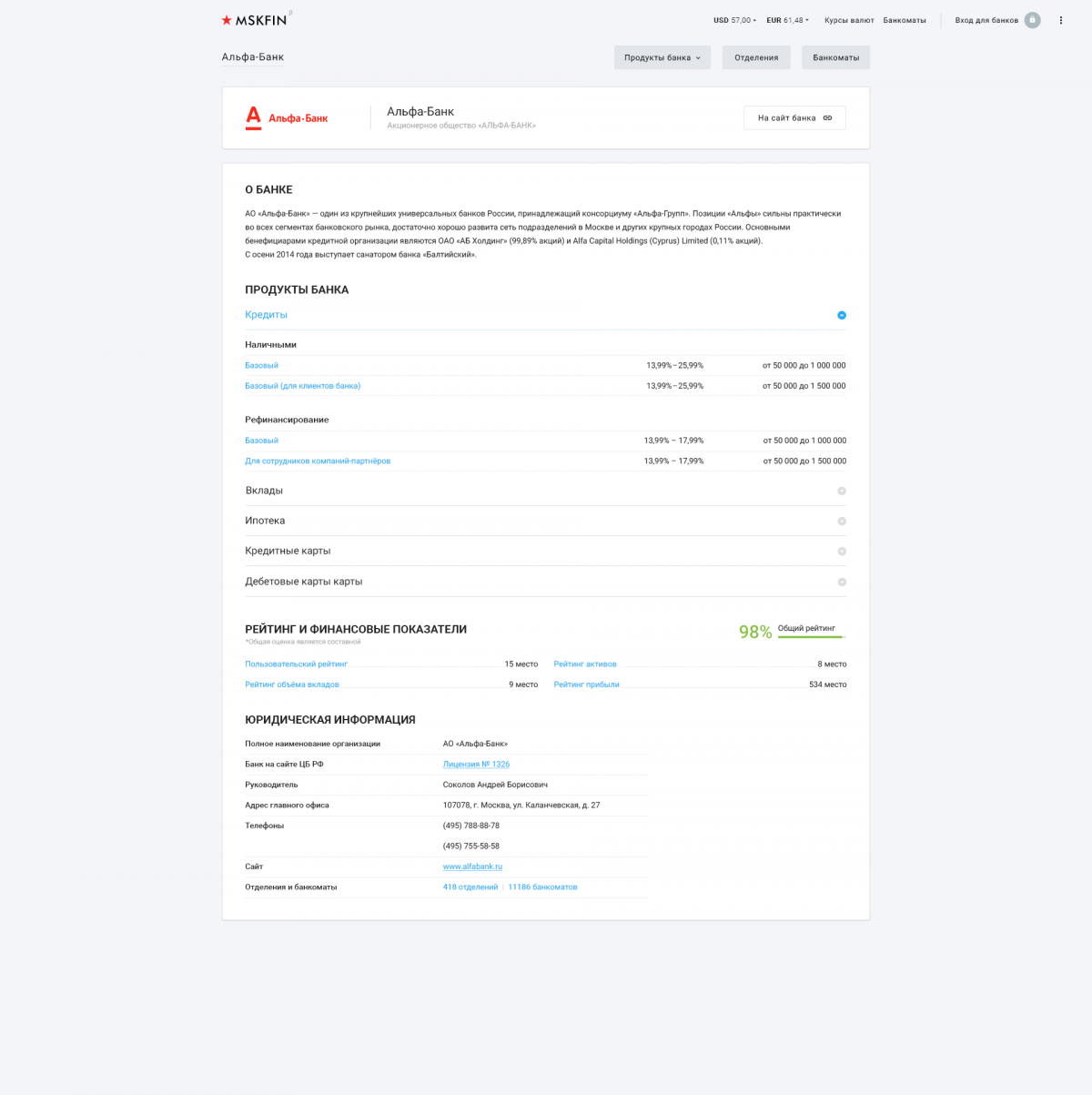The height and width of the screenshot is (1095, 1092).
Task: Click 15 место rating value
Action: point(521,664)
